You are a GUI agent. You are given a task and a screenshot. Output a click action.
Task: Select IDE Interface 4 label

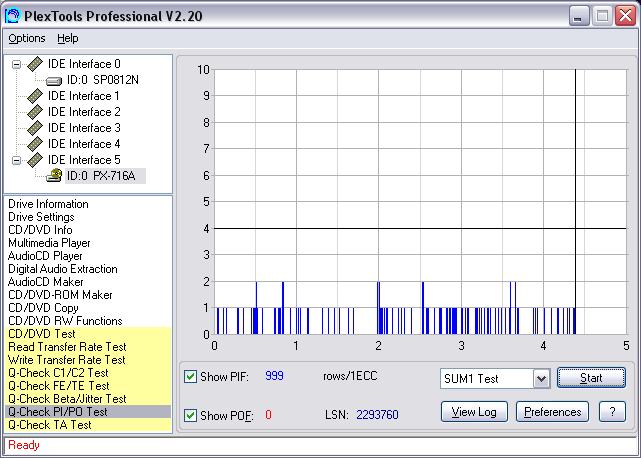tap(84, 144)
